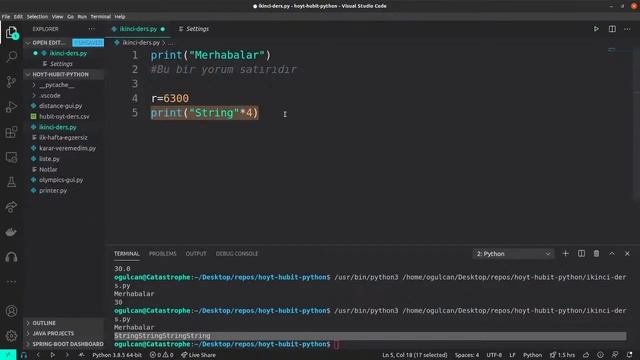The width and height of the screenshot is (640, 360).
Task: Maximize the terminal panel with up chevron
Action: tap(612, 253)
